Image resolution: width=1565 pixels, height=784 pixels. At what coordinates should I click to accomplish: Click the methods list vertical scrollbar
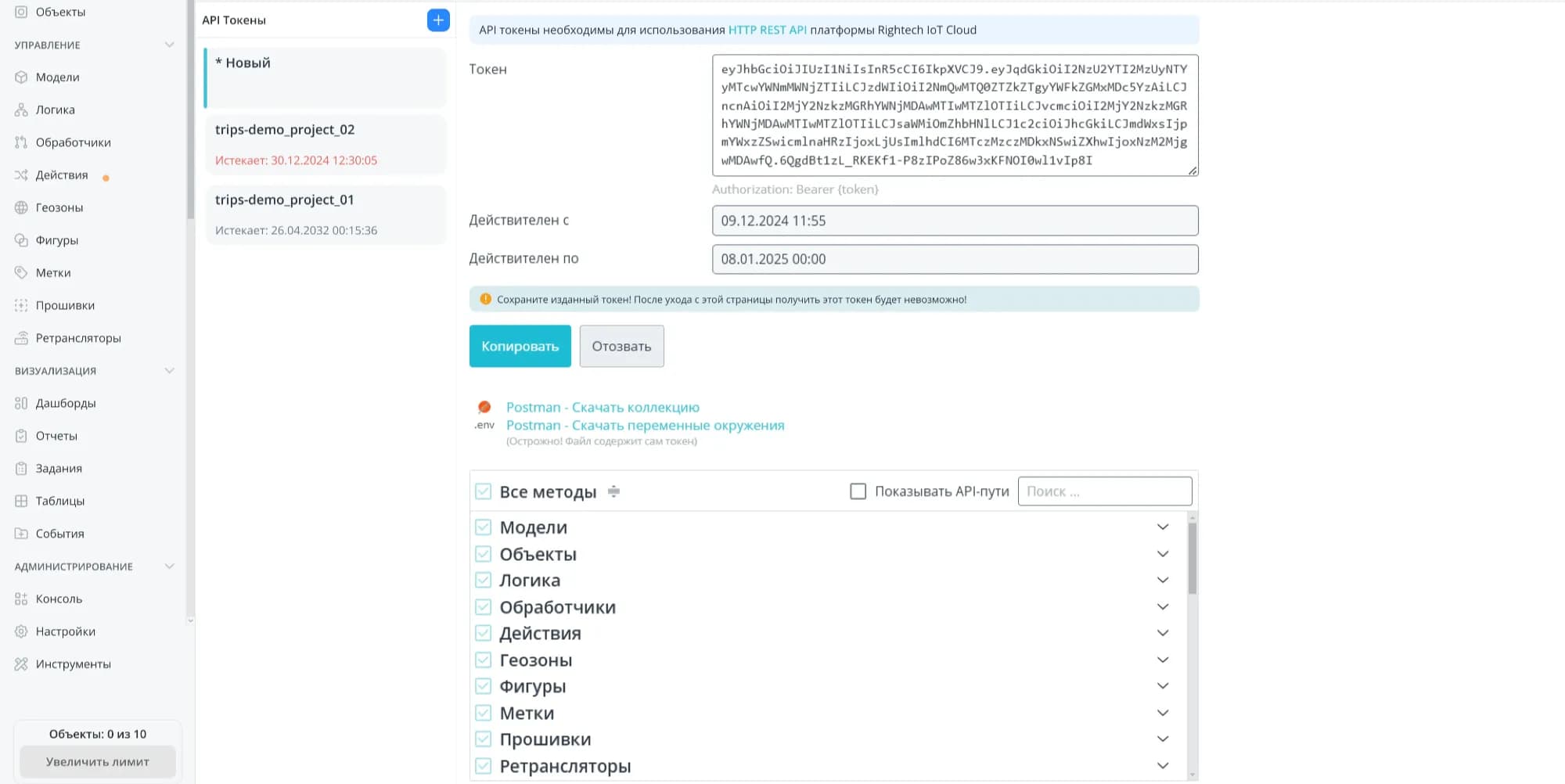pos(1192,559)
